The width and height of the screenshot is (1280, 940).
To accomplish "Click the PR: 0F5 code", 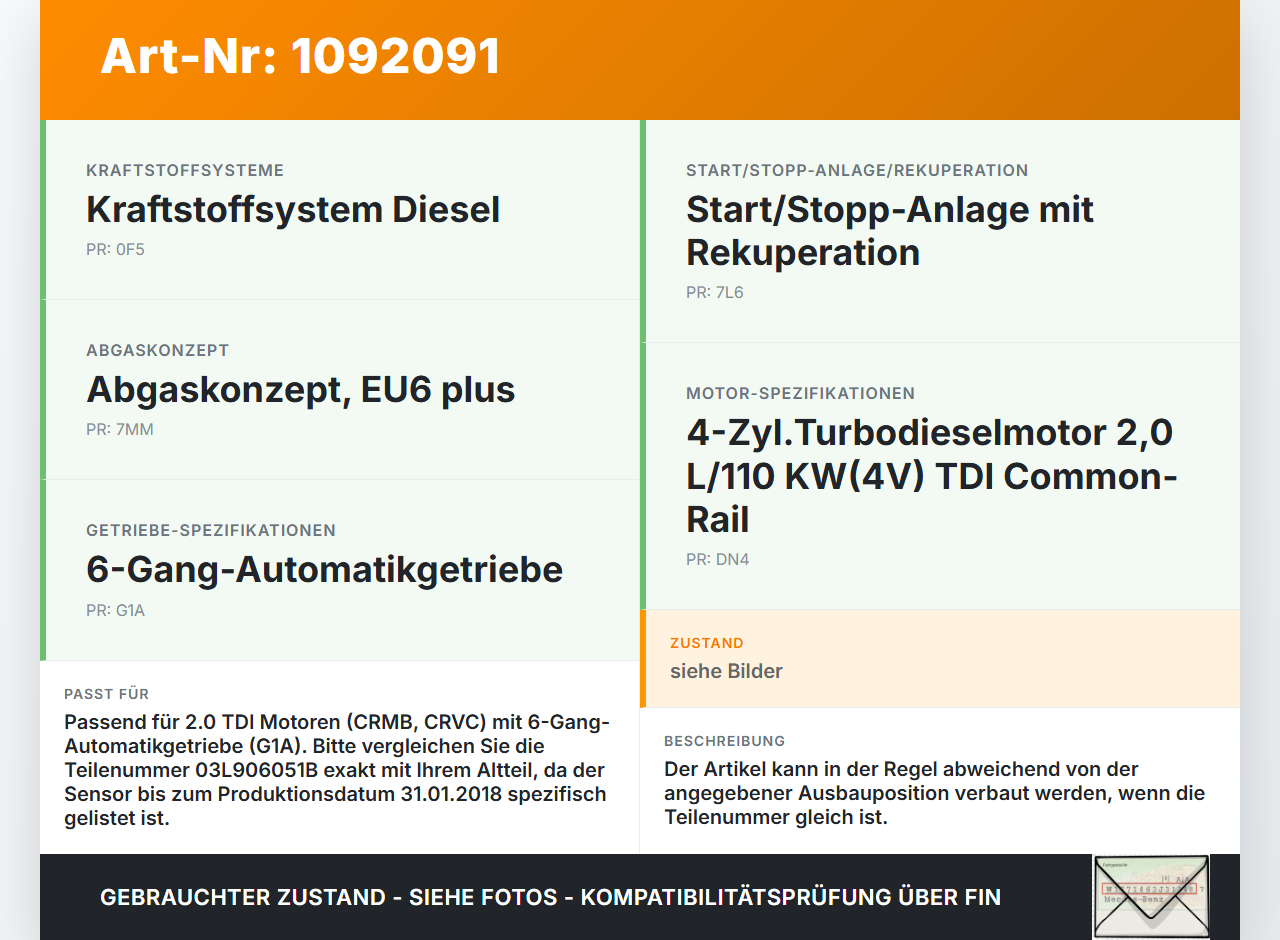I will pos(115,250).
